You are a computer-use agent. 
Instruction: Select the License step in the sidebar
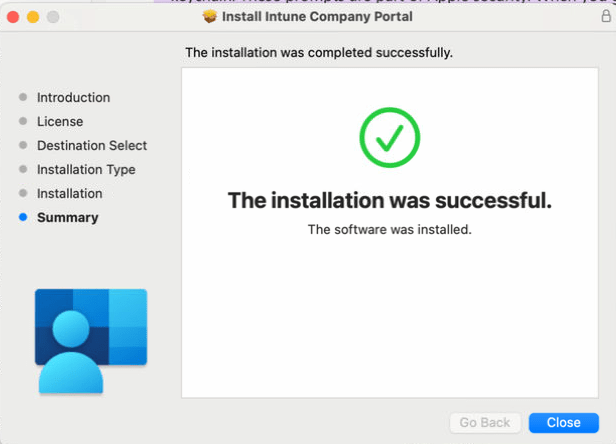[x=60, y=121]
